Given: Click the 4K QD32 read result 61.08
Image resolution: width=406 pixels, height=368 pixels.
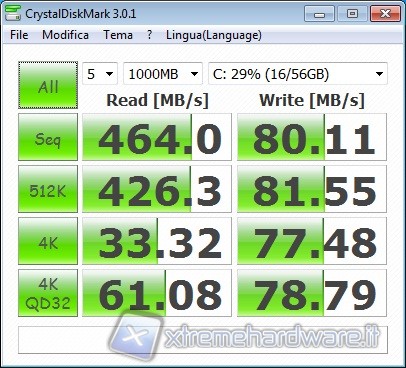Looking at the screenshot, I should coord(157,293).
